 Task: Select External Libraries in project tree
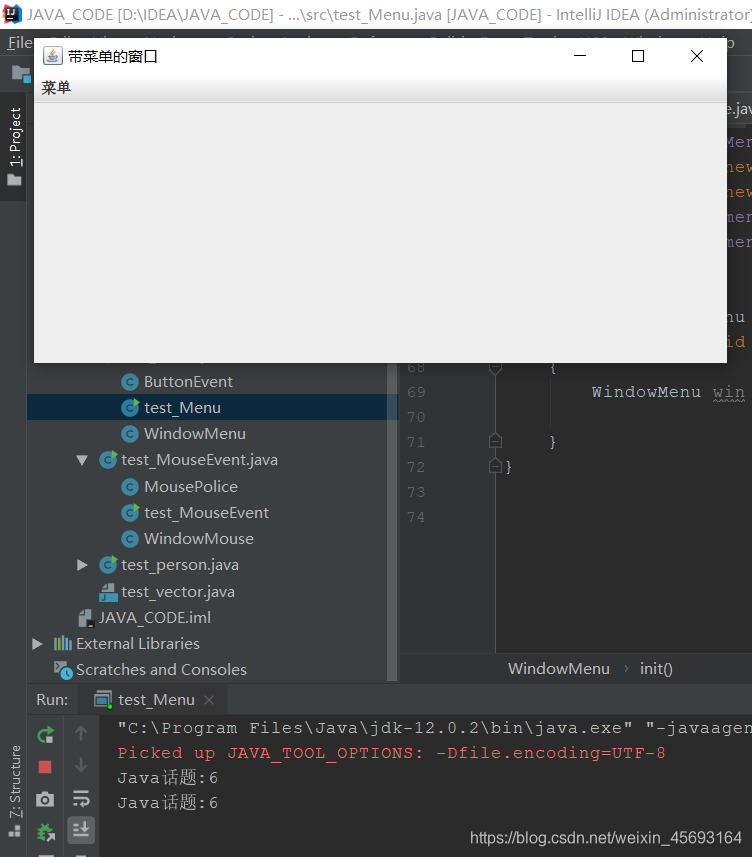click(x=138, y=644)
